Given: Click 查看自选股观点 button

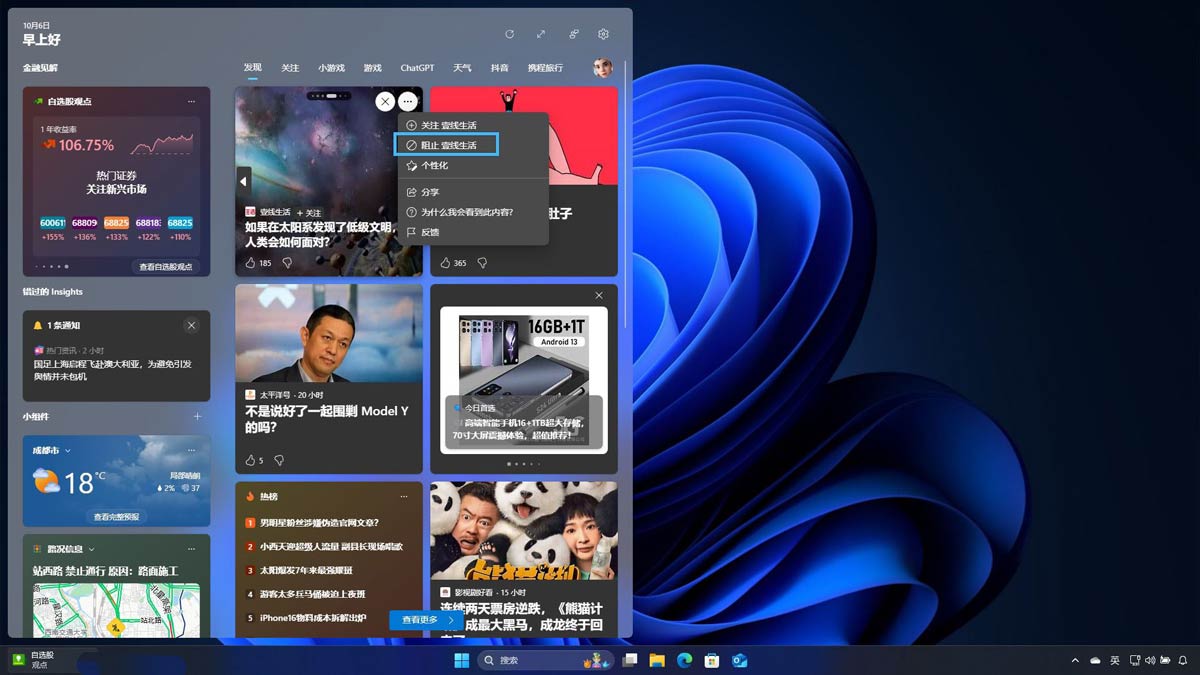Looking at the screenshot, I should tap(165, 267).
